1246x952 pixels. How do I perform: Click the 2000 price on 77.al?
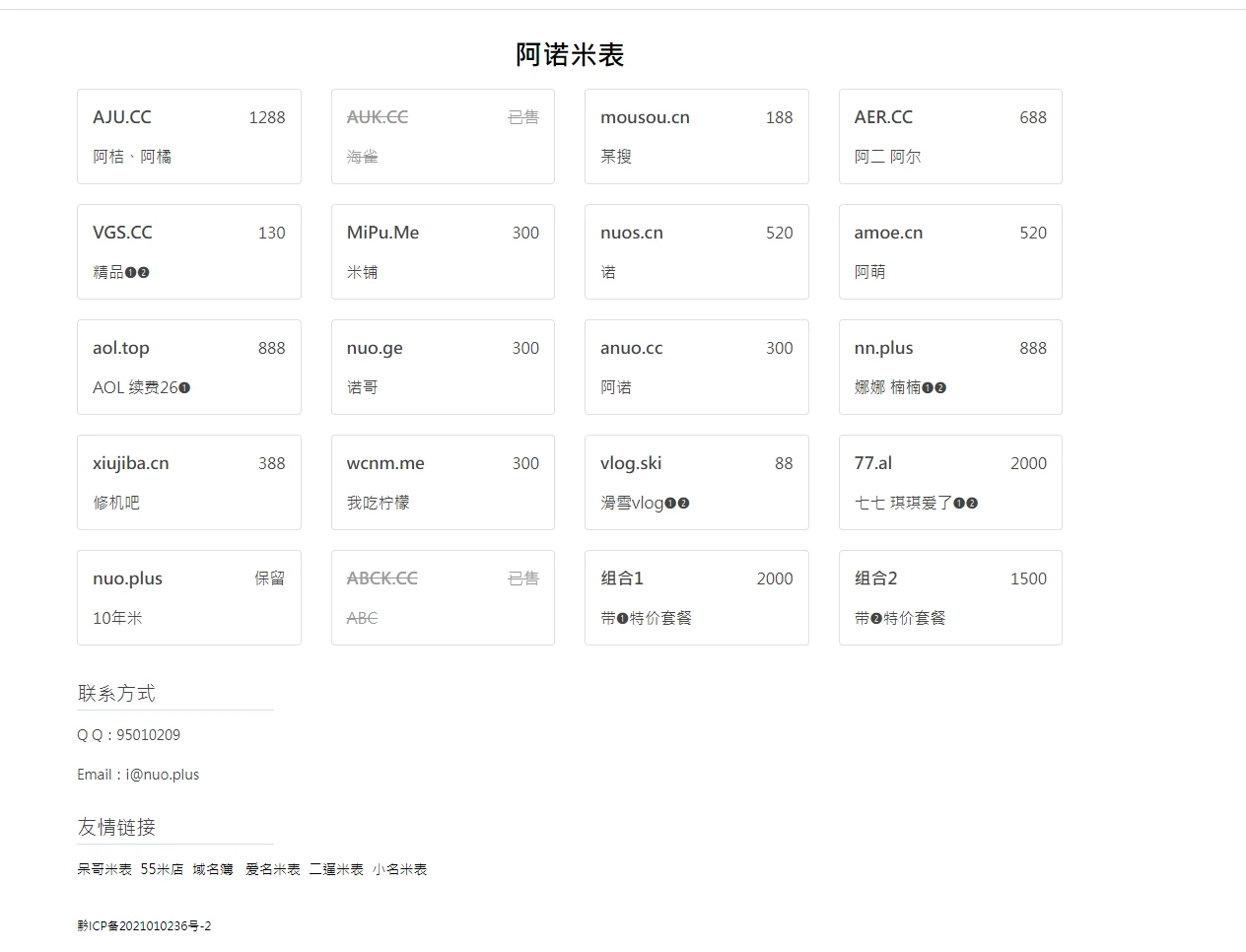[1028, 463]
